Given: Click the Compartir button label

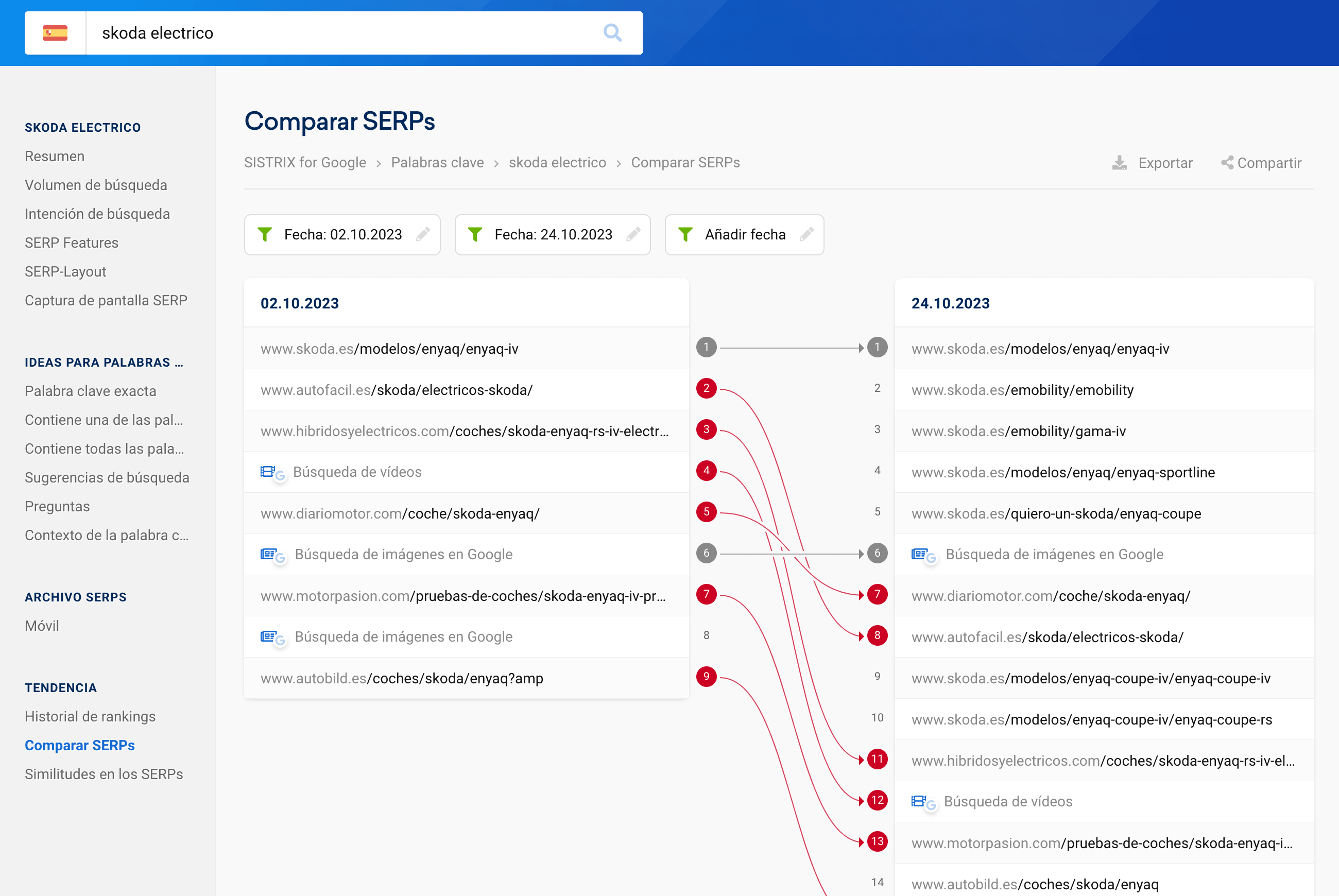Looking at the screenshot, I should (x=1269, y=163).
